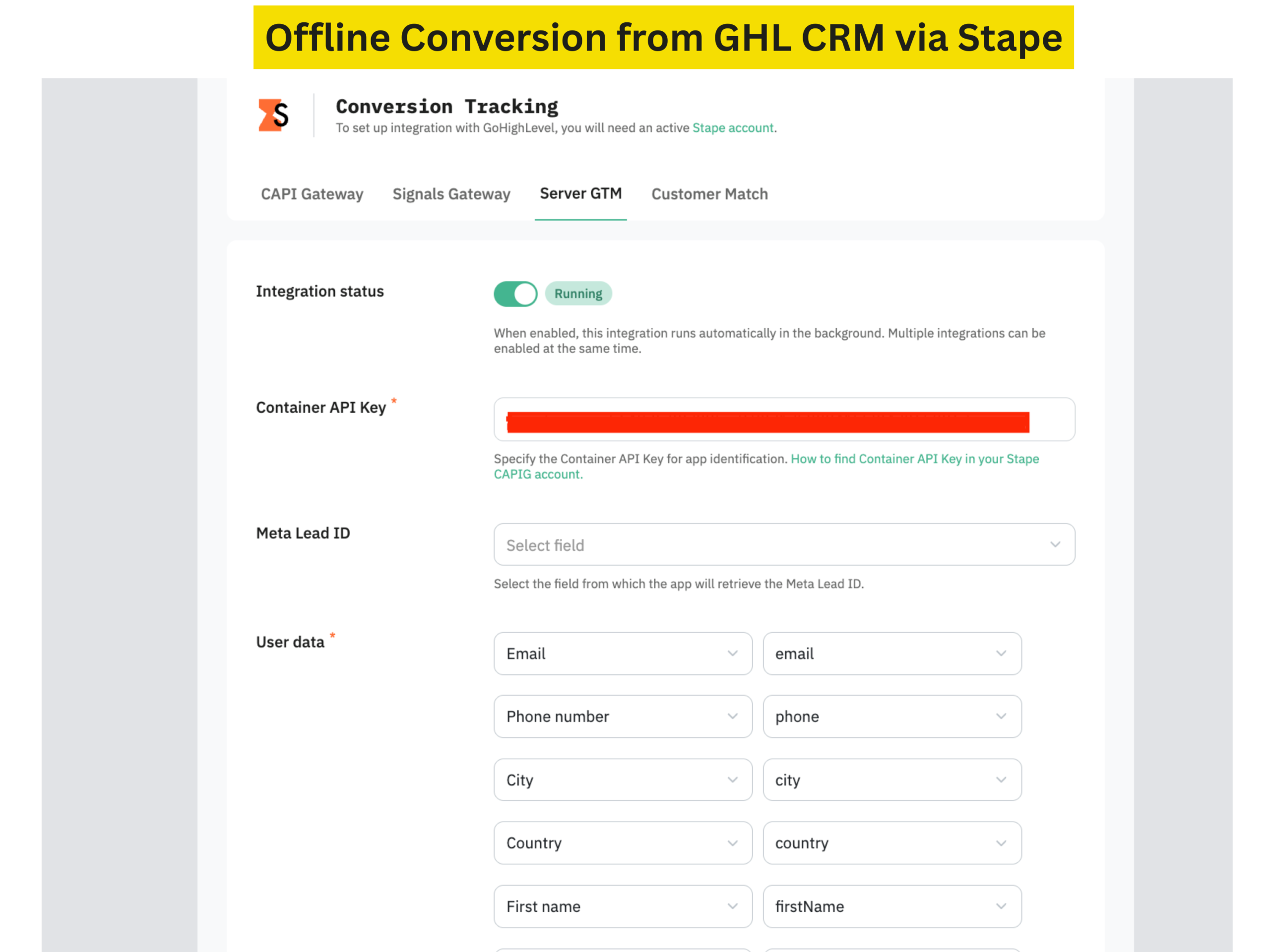
Task: Open How to find Container API Key link
Action: (914, 459)
